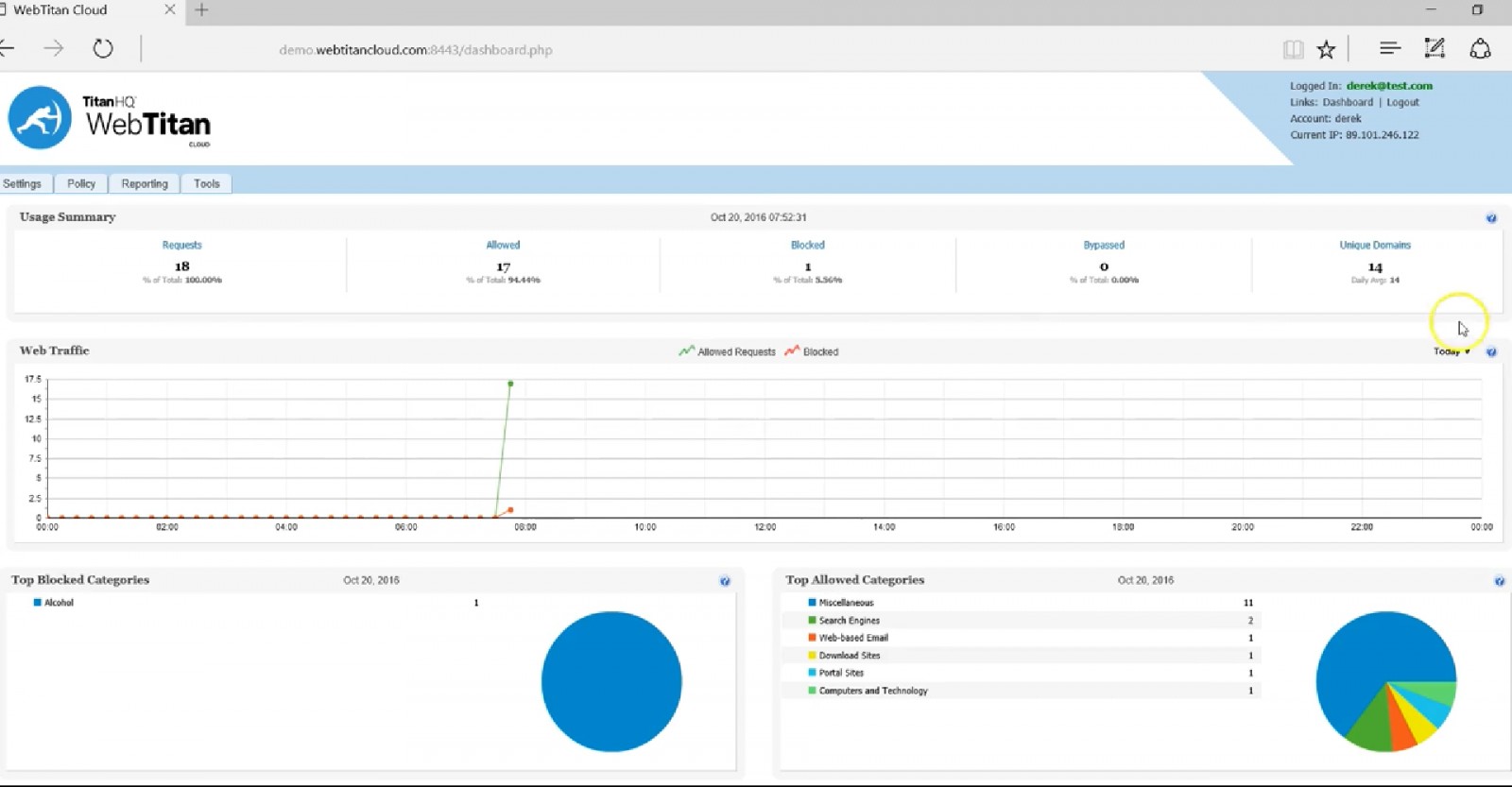Click the browser refresh icon
1512x787 pixels.
coord(103,49)
